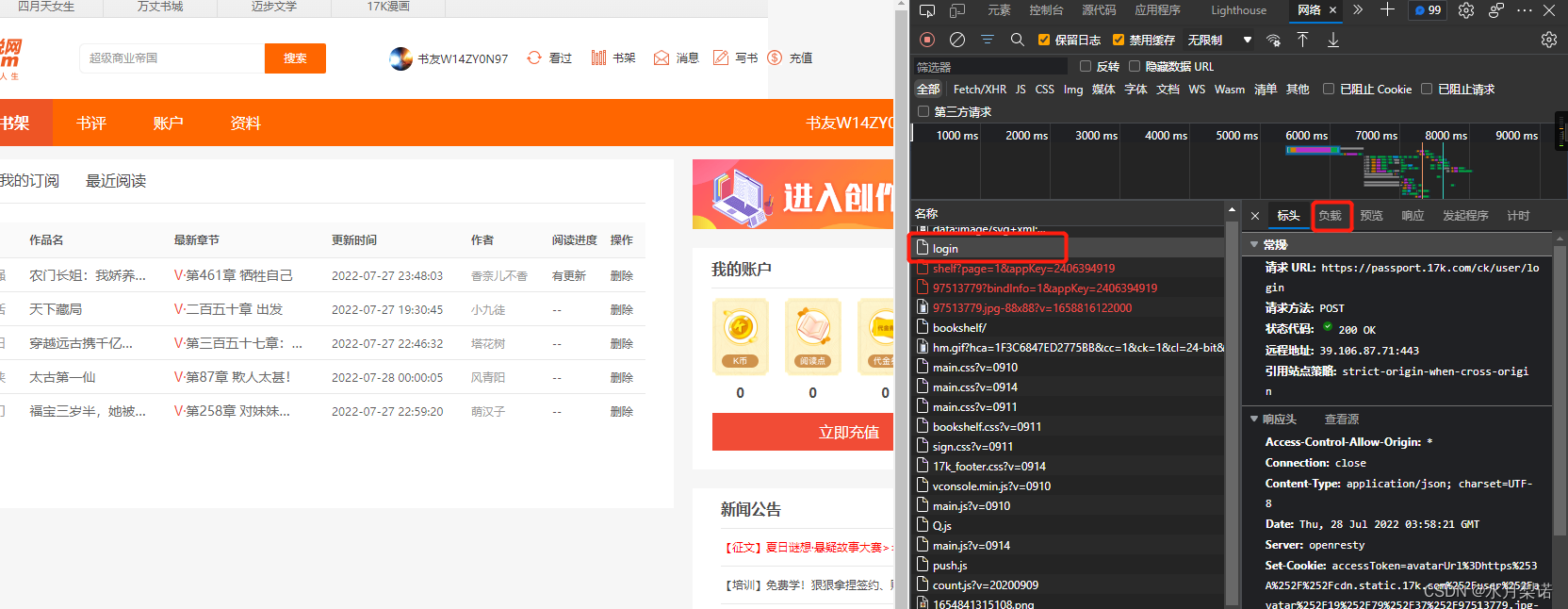Image resolution: width=1568 pixels, height=609 pixels.
Task: Show more DevTools tabs via double chevron
Action: (1358, 10)
